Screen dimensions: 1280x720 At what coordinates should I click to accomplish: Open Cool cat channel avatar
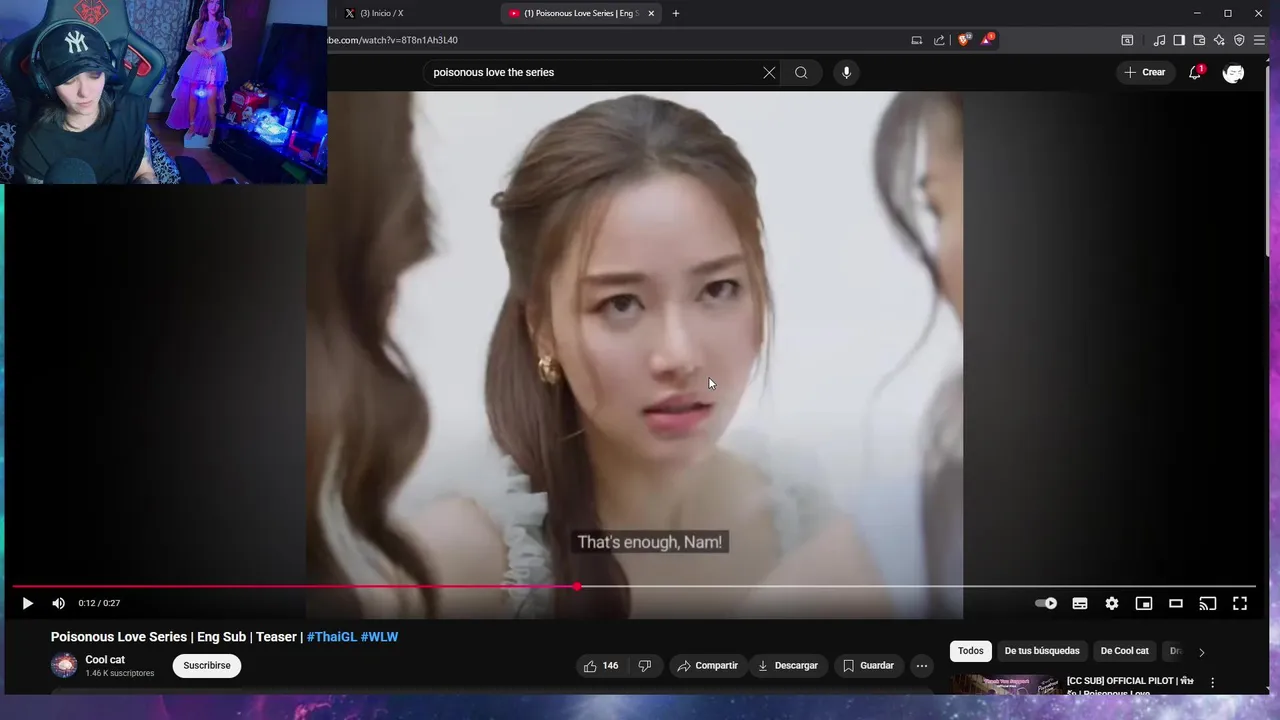tap(64, 665)
